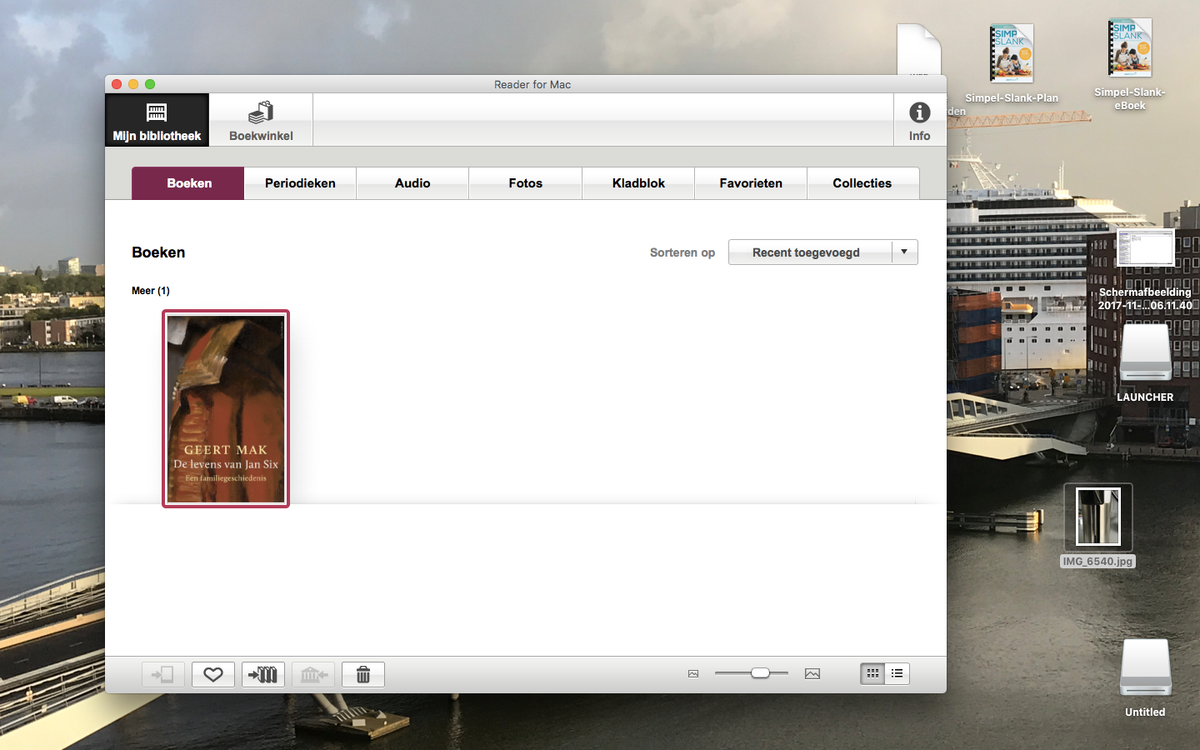The height and width of the screenshot is (750, 1200).
Task: Switch to list view
Action: (898, 674)
